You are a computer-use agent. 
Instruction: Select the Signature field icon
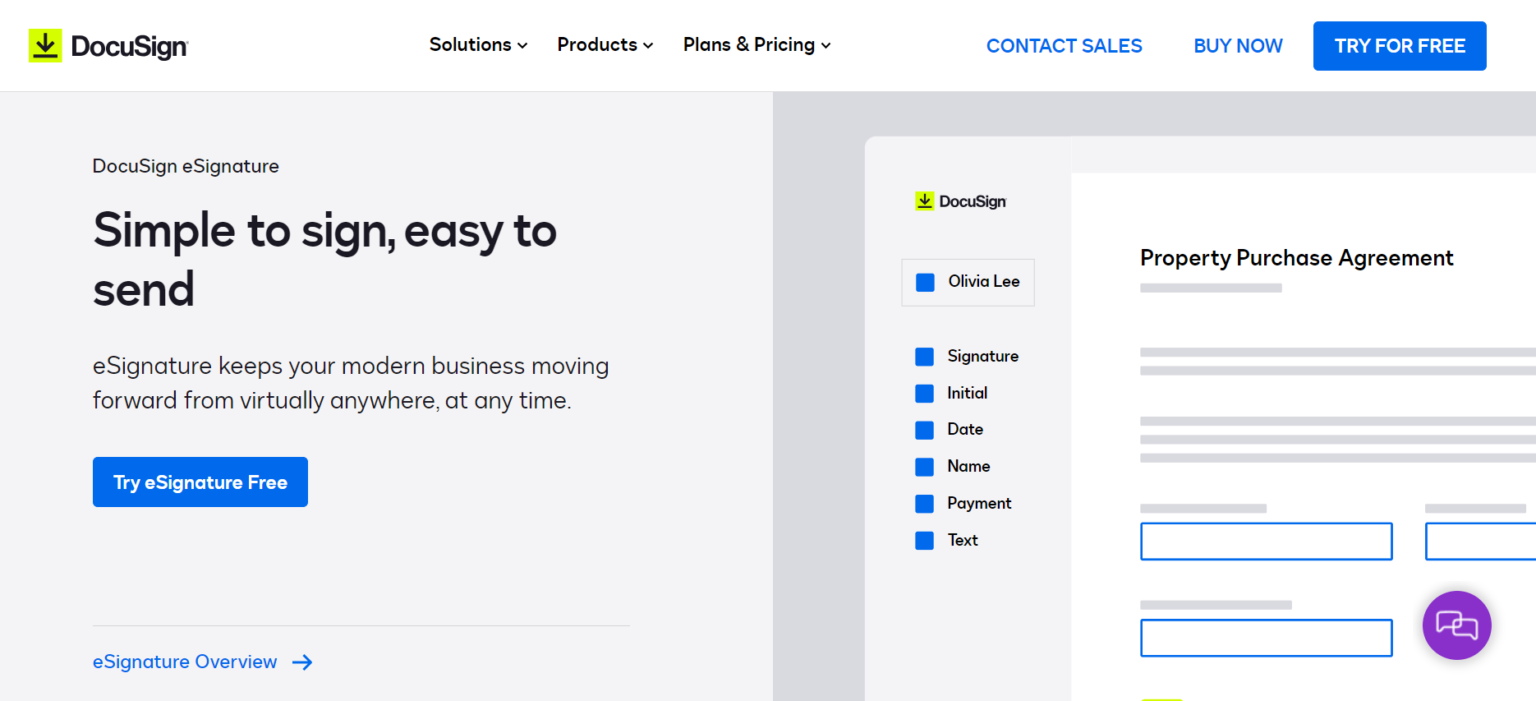924,356
